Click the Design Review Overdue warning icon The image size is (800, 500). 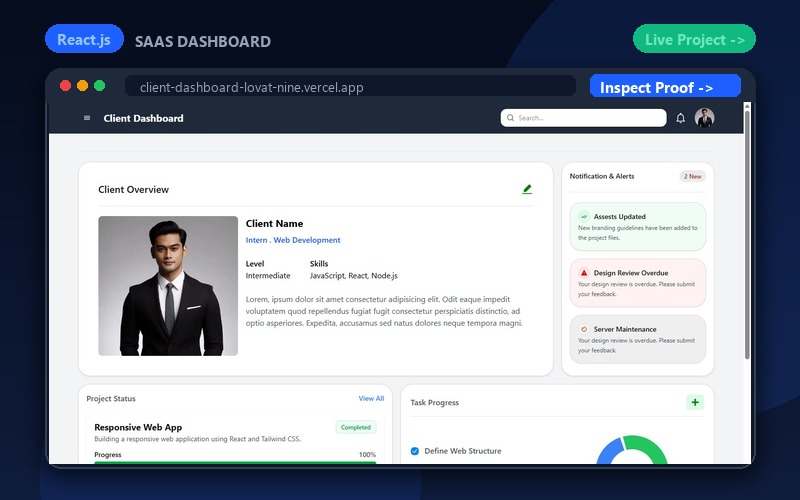tap(584, 273)
